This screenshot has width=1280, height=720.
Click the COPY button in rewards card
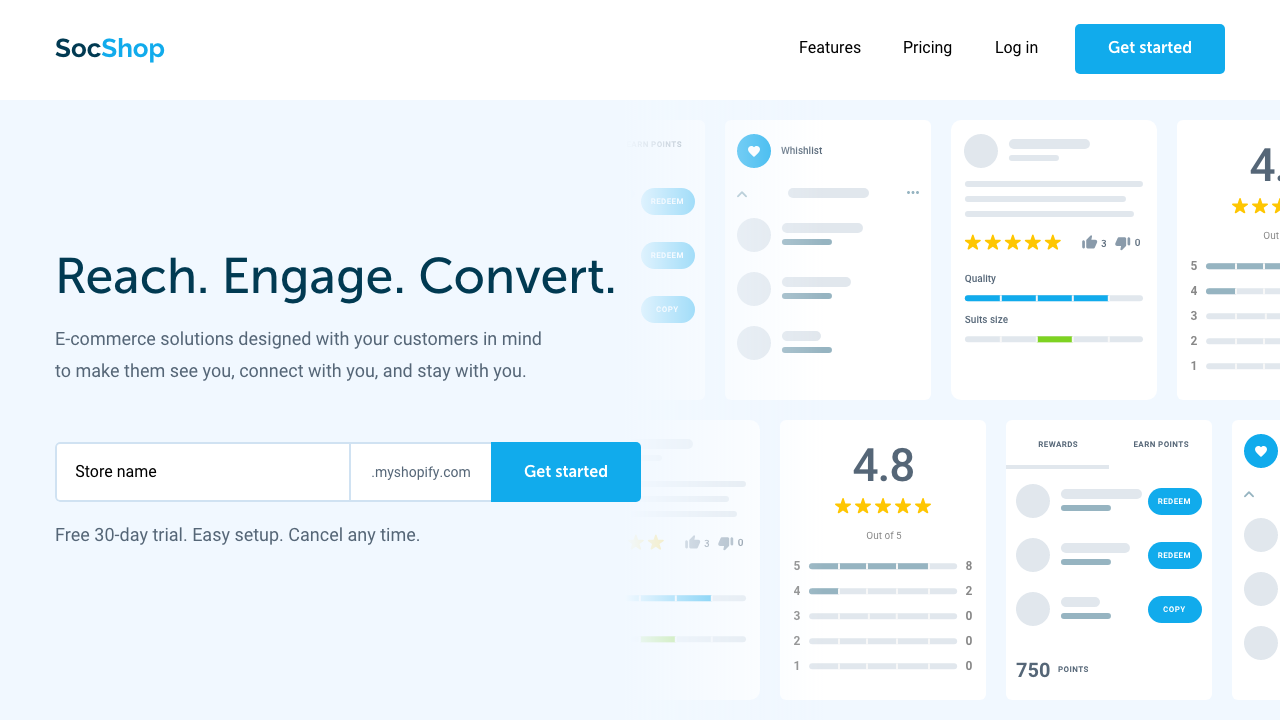point(1175,609)
